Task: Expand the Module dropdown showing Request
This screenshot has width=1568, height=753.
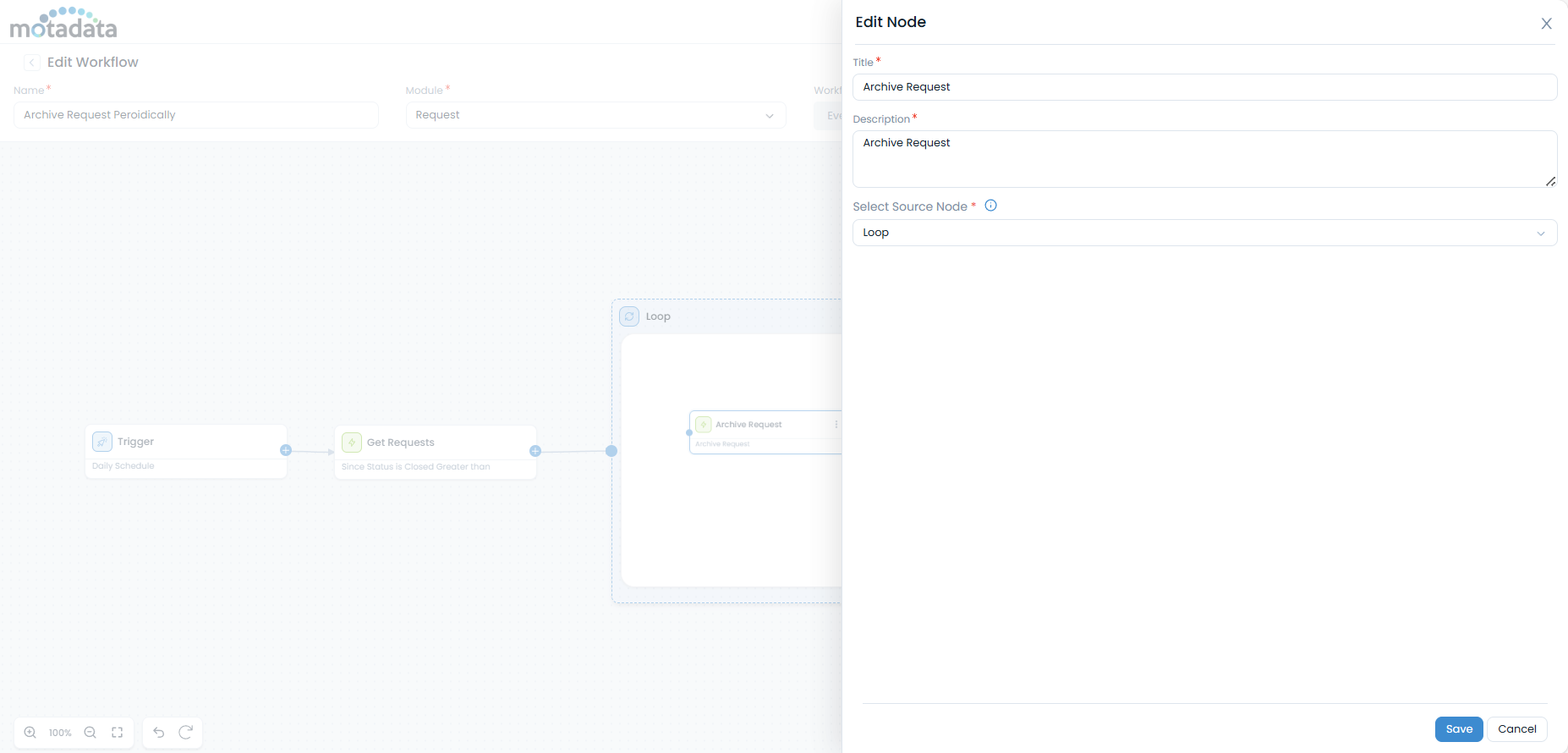Action: click(595, 115)
